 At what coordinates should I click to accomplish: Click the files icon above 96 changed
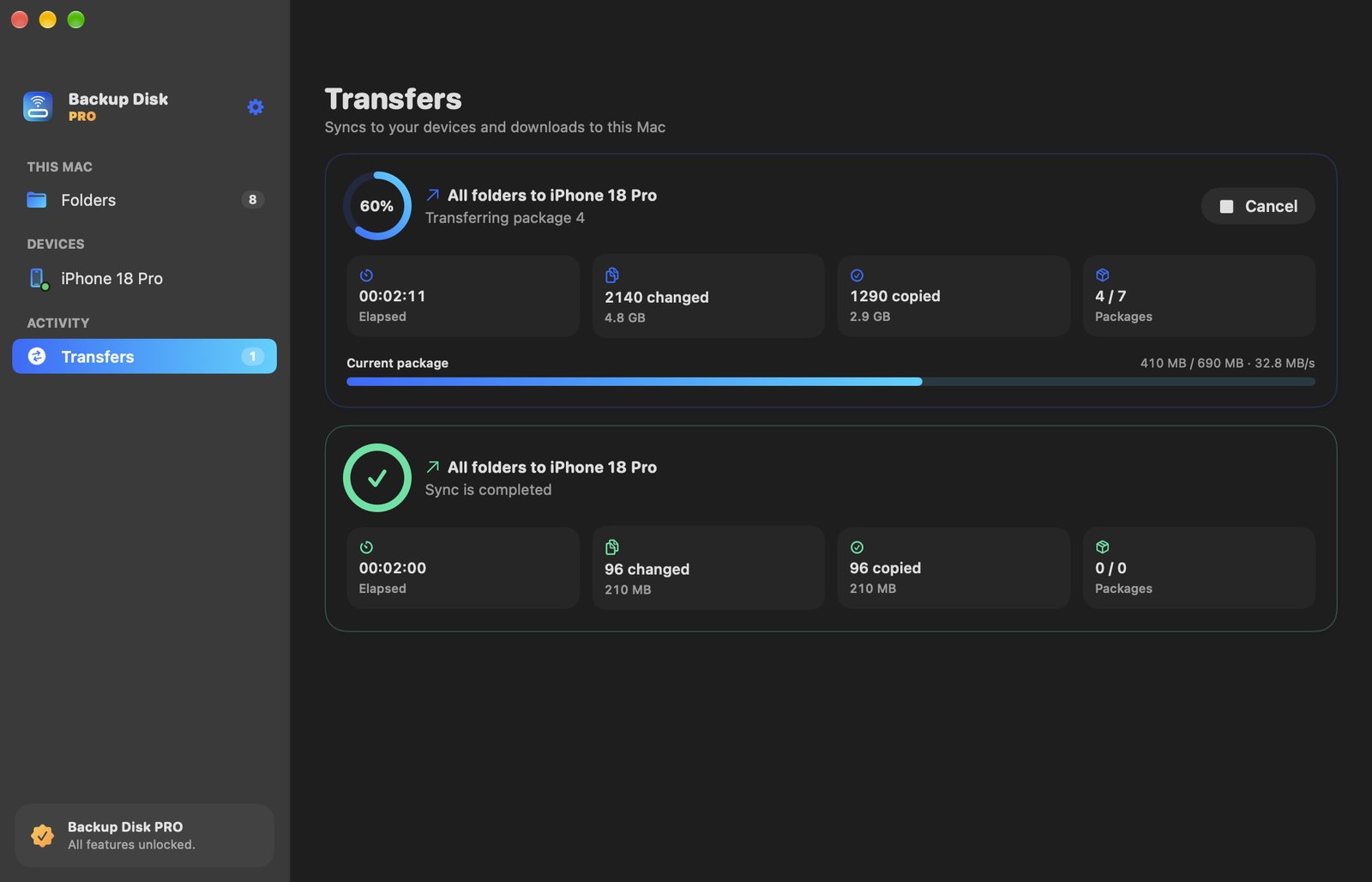pyautogui.click(x=612, y=547)
